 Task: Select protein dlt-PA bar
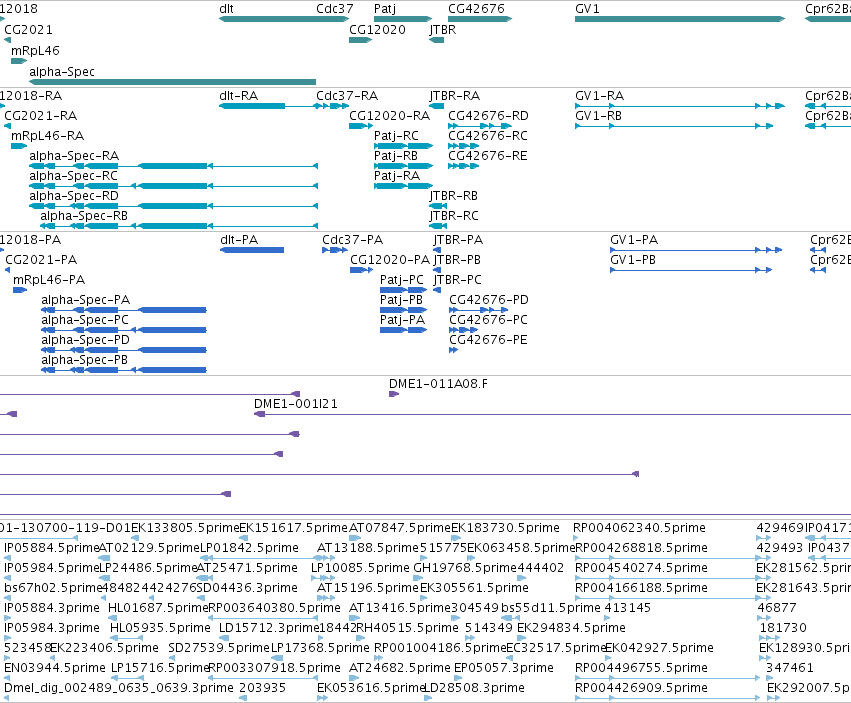[252, 250]
